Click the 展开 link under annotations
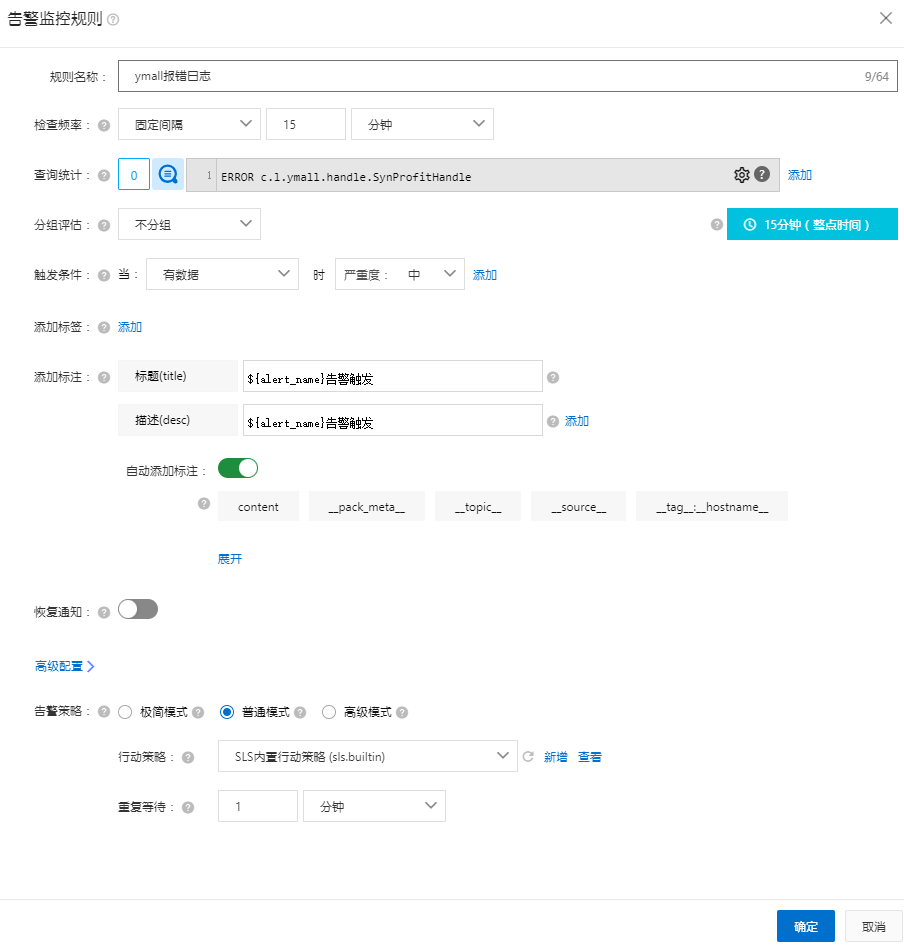This screenshot has height=948, width=904. point(230,559)
